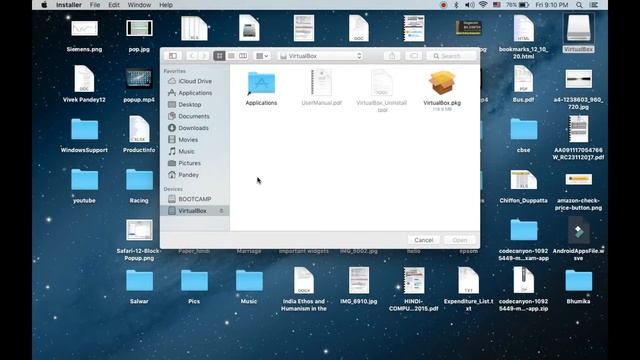Select iCloud Drive in the sidebar
This screenshot has height=360, width=640.
tap(190, 81)
